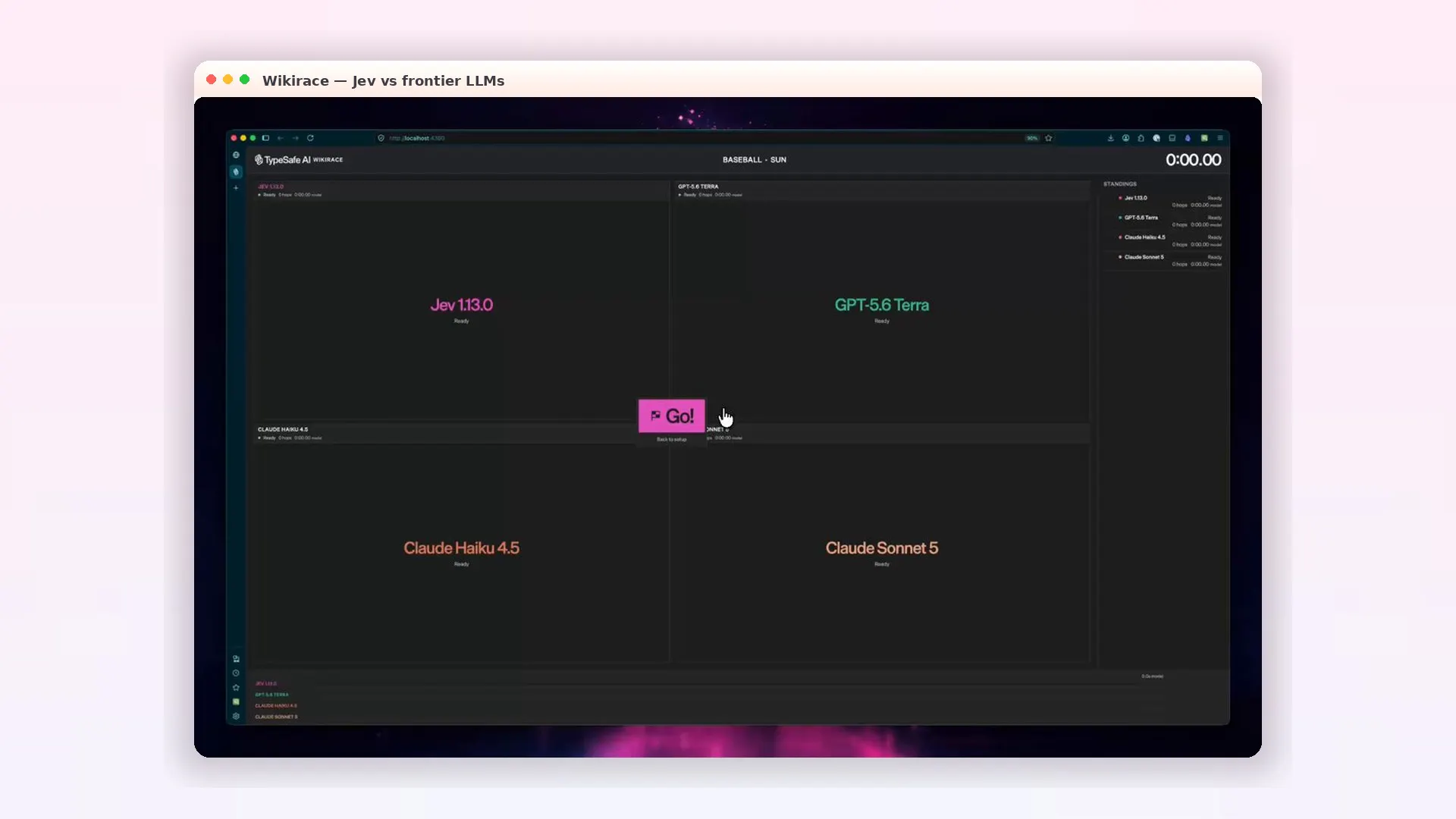
Task: Click the pink Go! button
Action: click(671, 416)
